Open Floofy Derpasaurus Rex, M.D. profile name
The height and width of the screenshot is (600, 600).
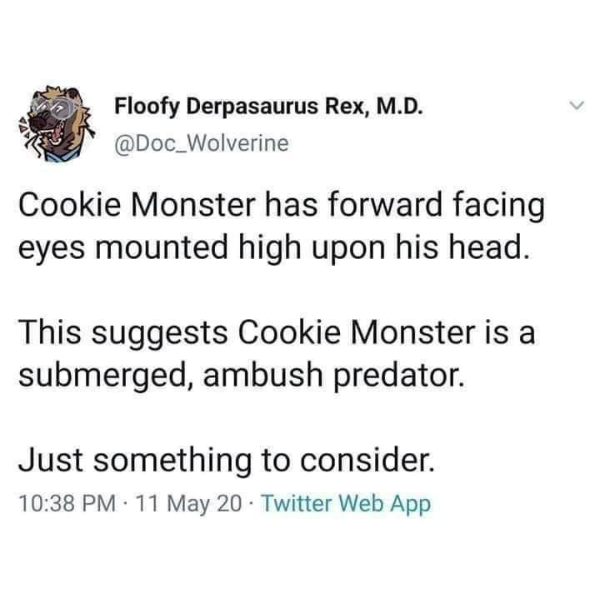coord(269,106)
